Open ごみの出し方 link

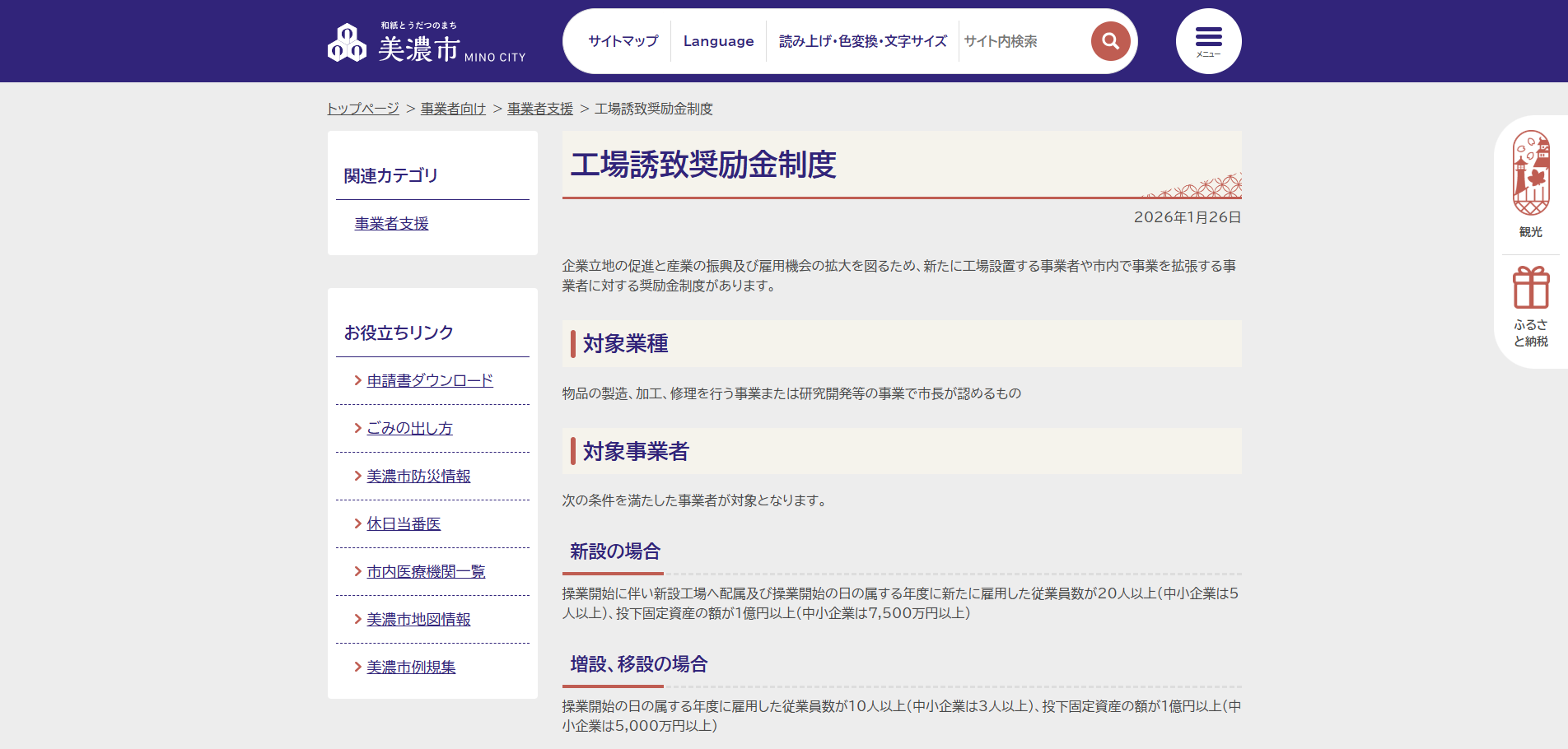[410, 428]
